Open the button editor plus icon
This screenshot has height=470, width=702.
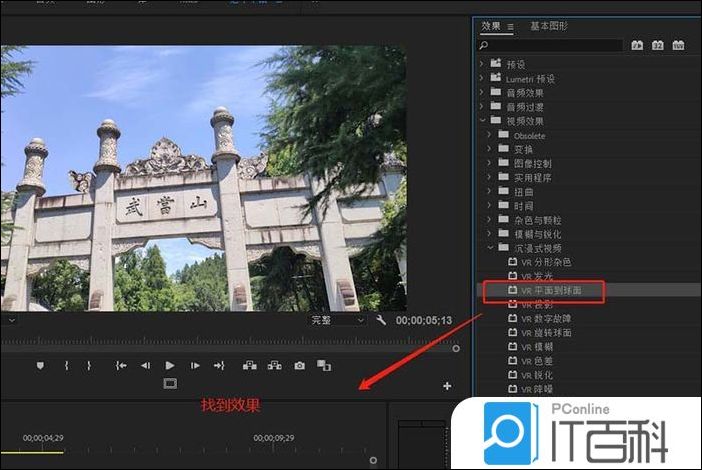coord(447,386)
